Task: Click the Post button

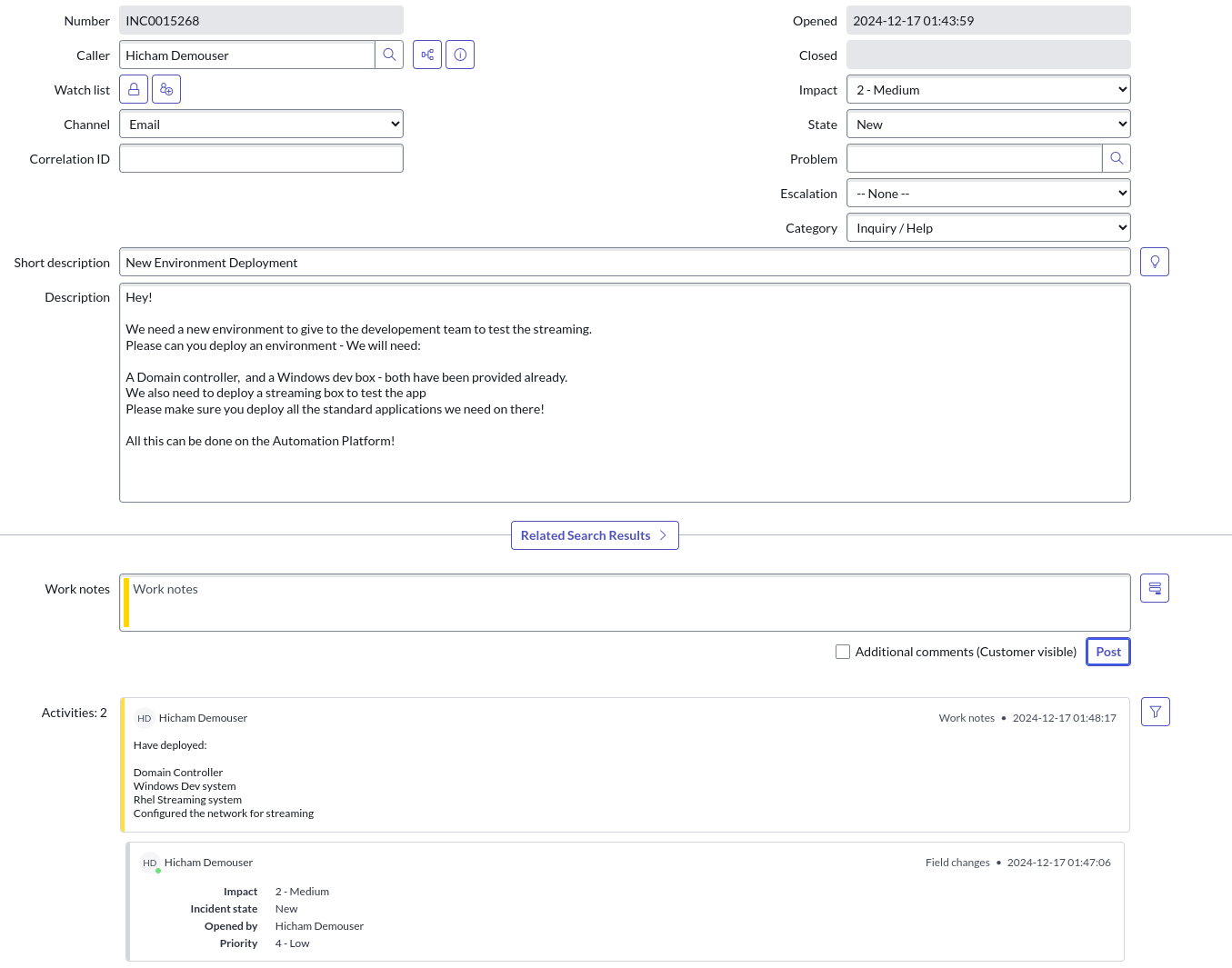Action: (x=1108, y=652)
